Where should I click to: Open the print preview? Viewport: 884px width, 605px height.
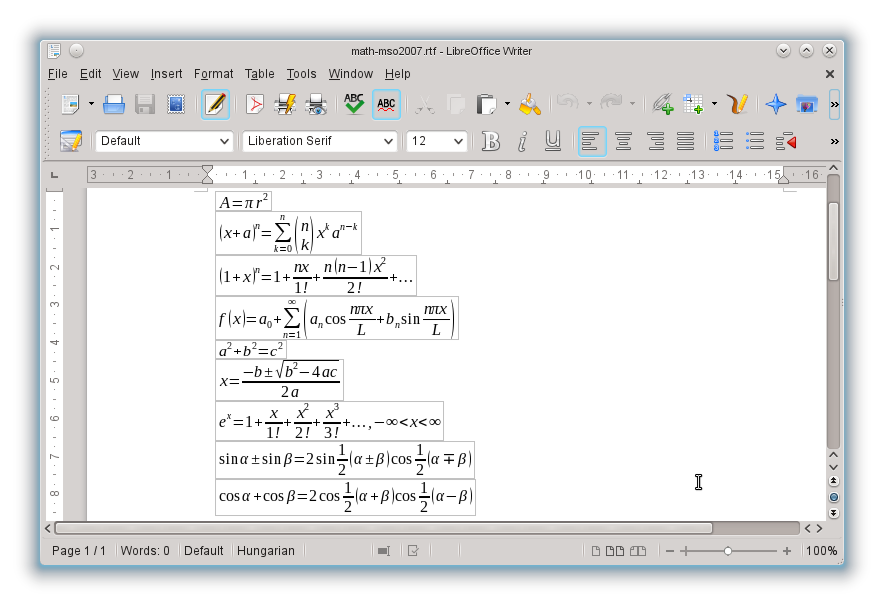tap(314, 104)
